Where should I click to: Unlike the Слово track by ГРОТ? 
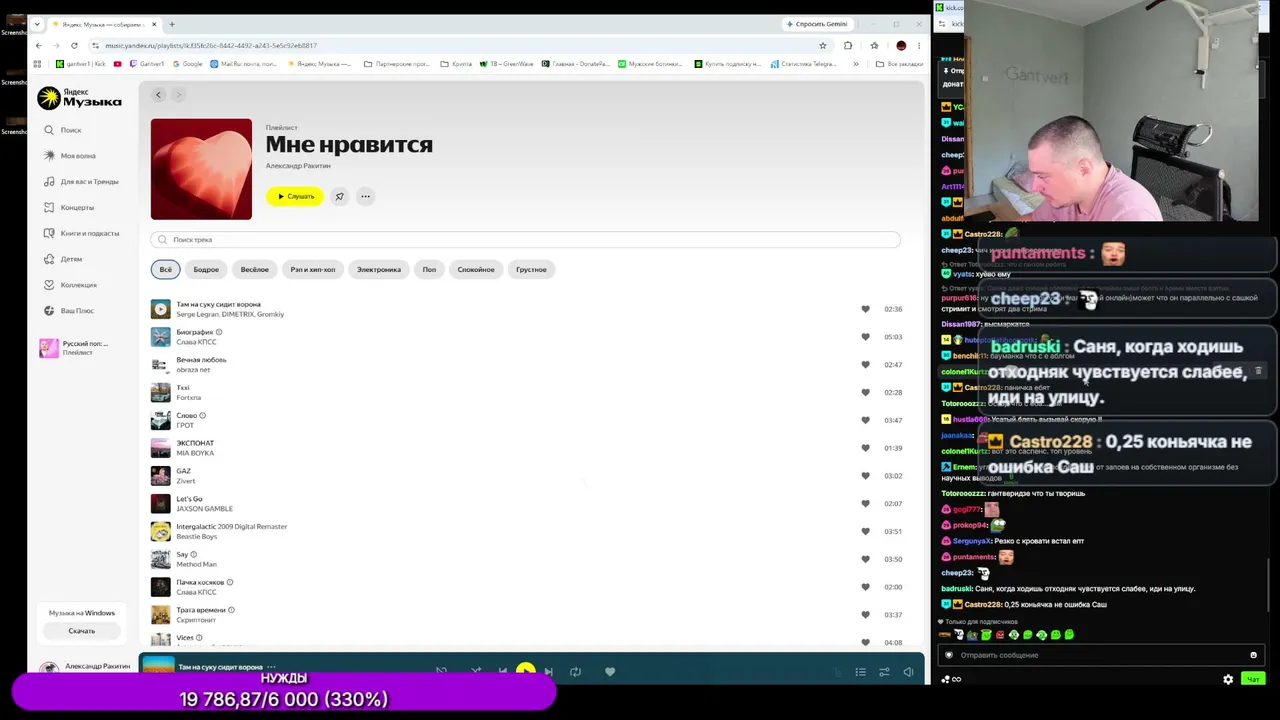tap(865, 420)
